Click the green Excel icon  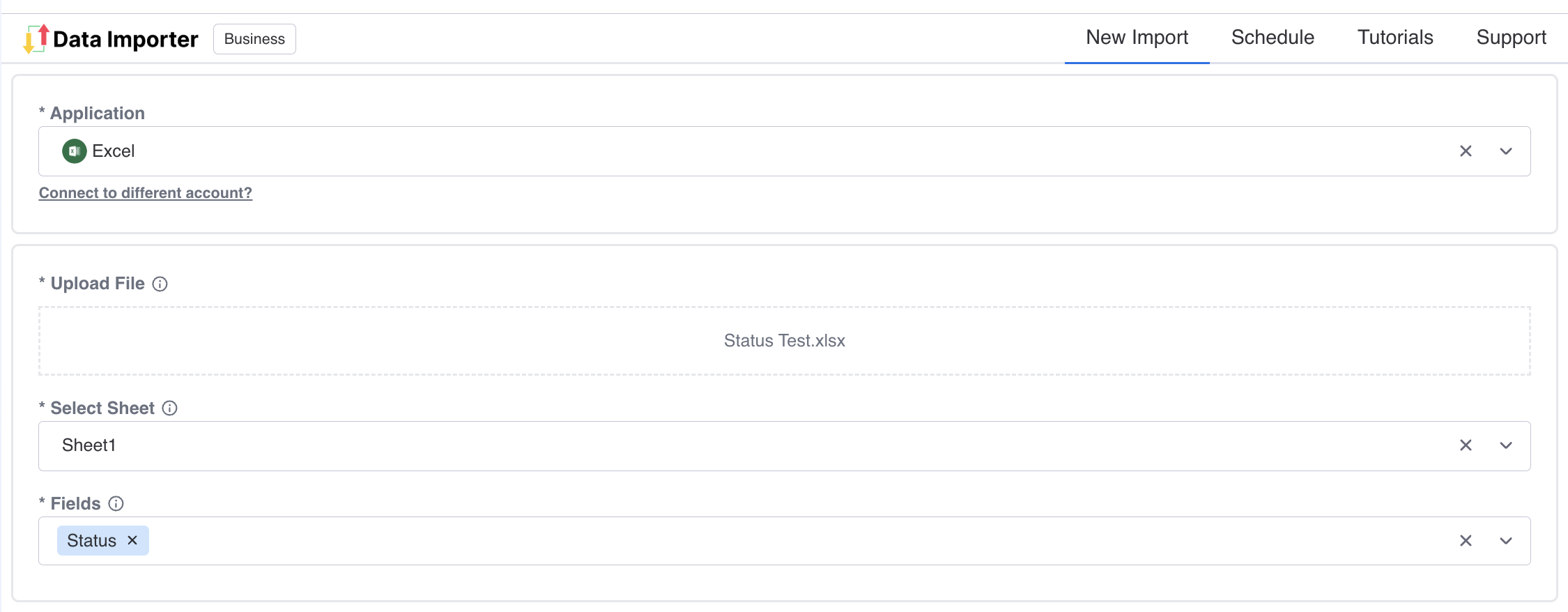pyautogui.click(x=75, y=151)
